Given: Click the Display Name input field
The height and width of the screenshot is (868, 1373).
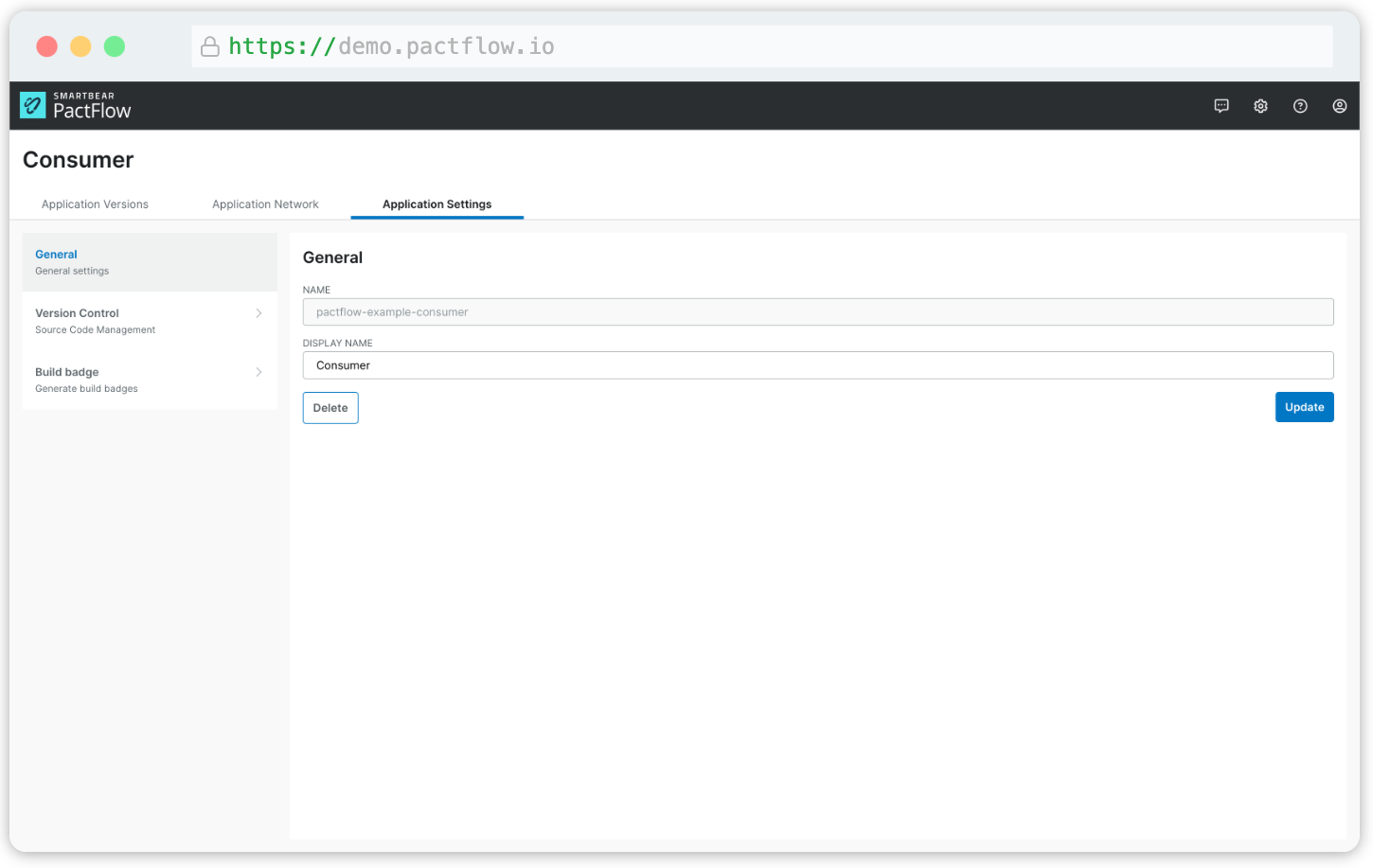Looking at the screenshot, I should tap(818, 365).
